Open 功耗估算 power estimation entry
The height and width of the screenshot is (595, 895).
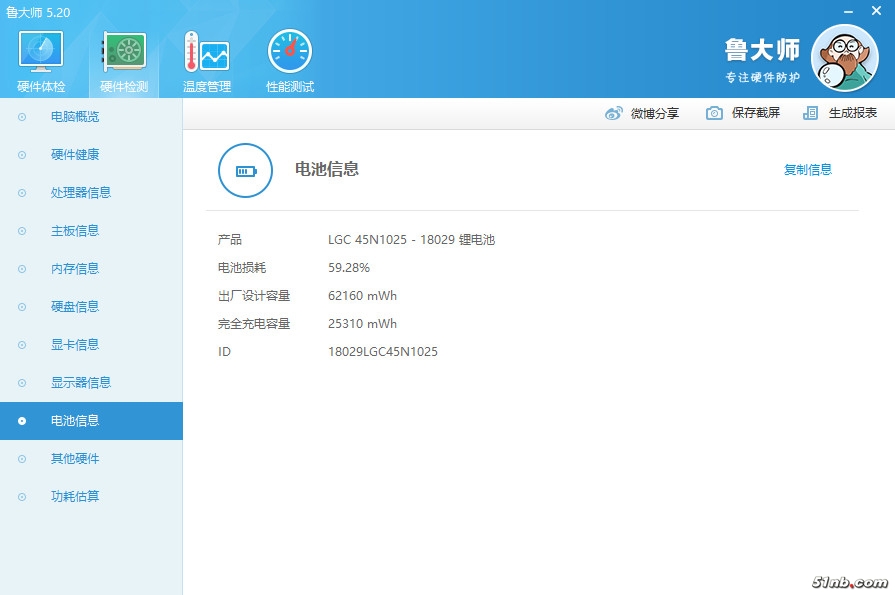75,497
